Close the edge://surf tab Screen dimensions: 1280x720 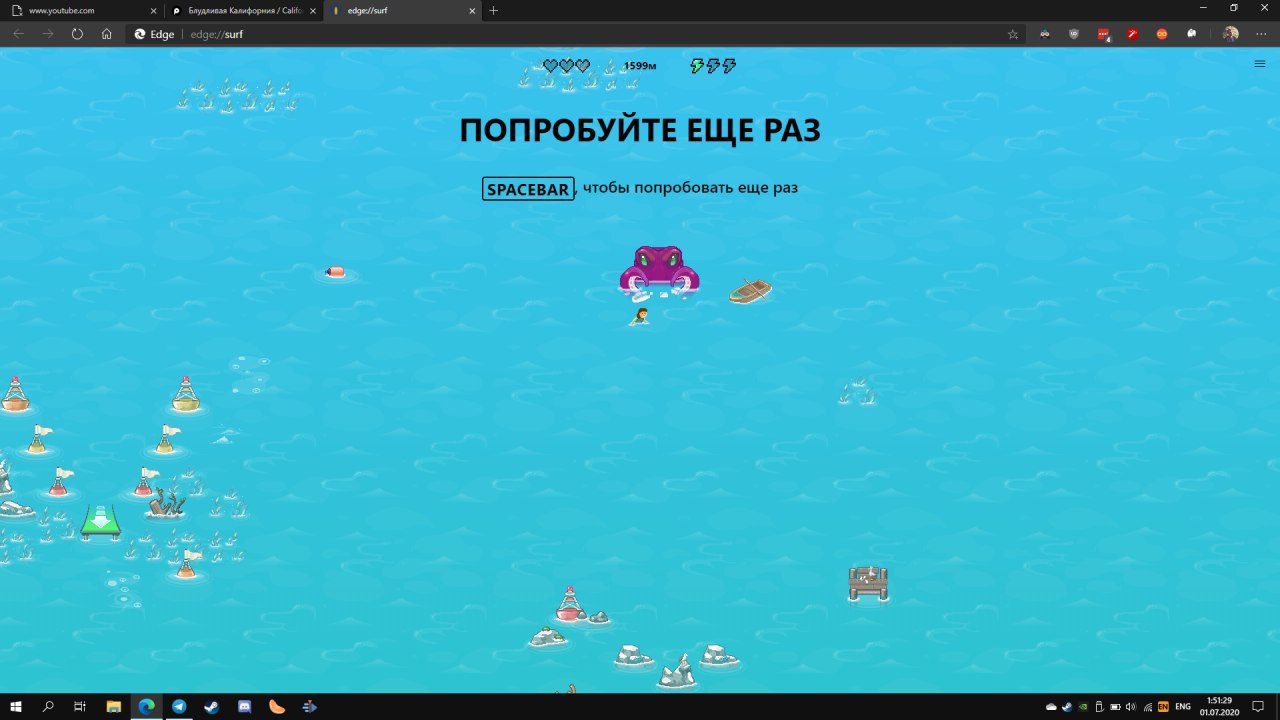[472, 10]
